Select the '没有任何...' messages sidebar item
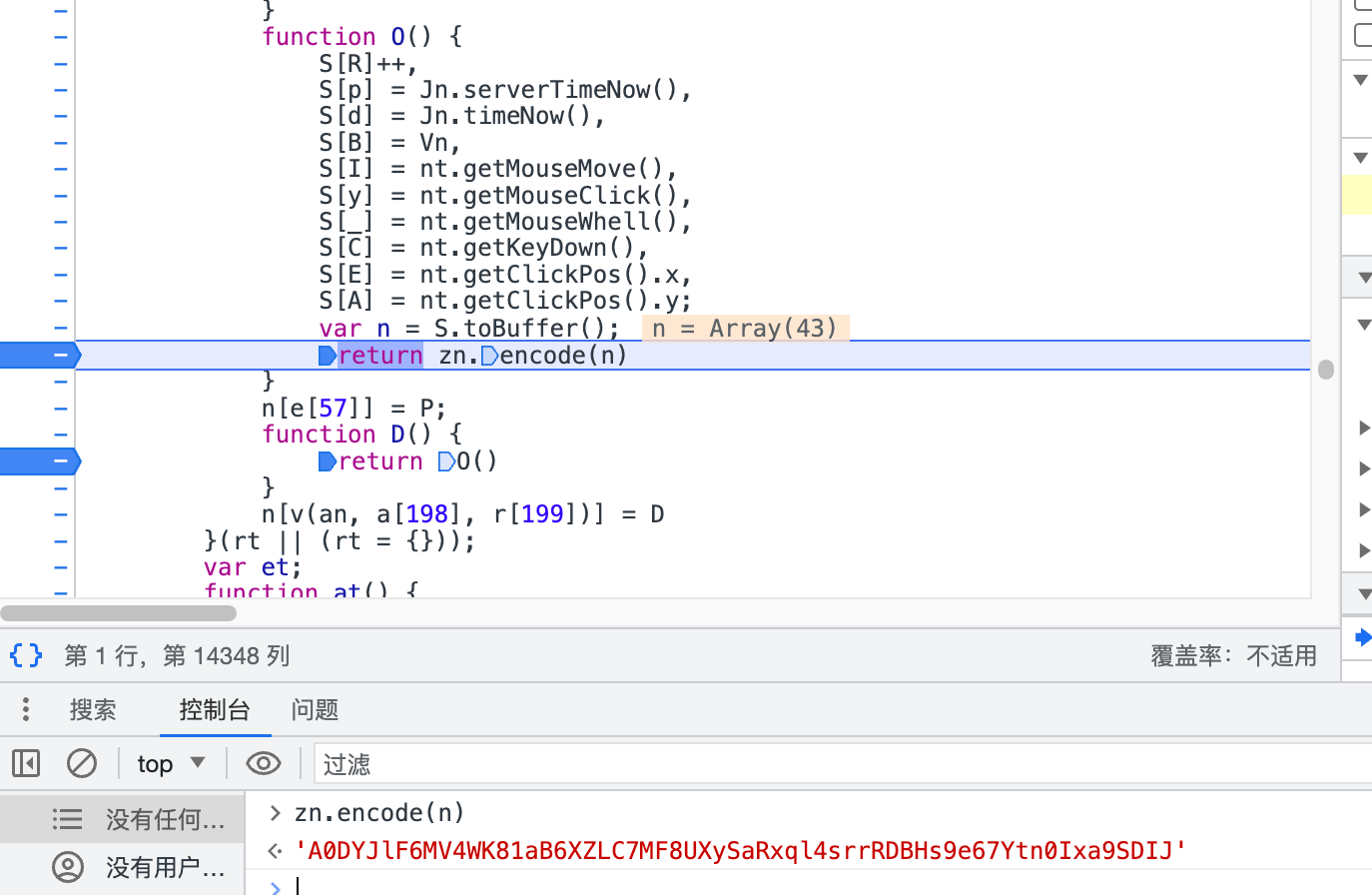The image size is (1372, 895). pyautogui.click(x=122, y=819)
